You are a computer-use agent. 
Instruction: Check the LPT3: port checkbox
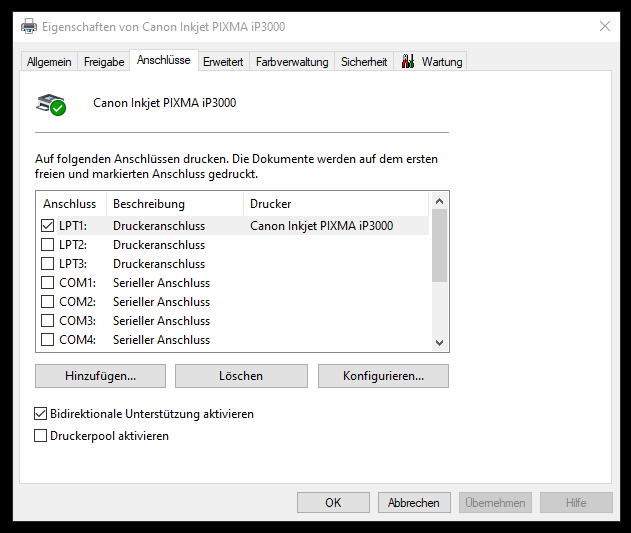pyautogui.click(x=47, y=263)
